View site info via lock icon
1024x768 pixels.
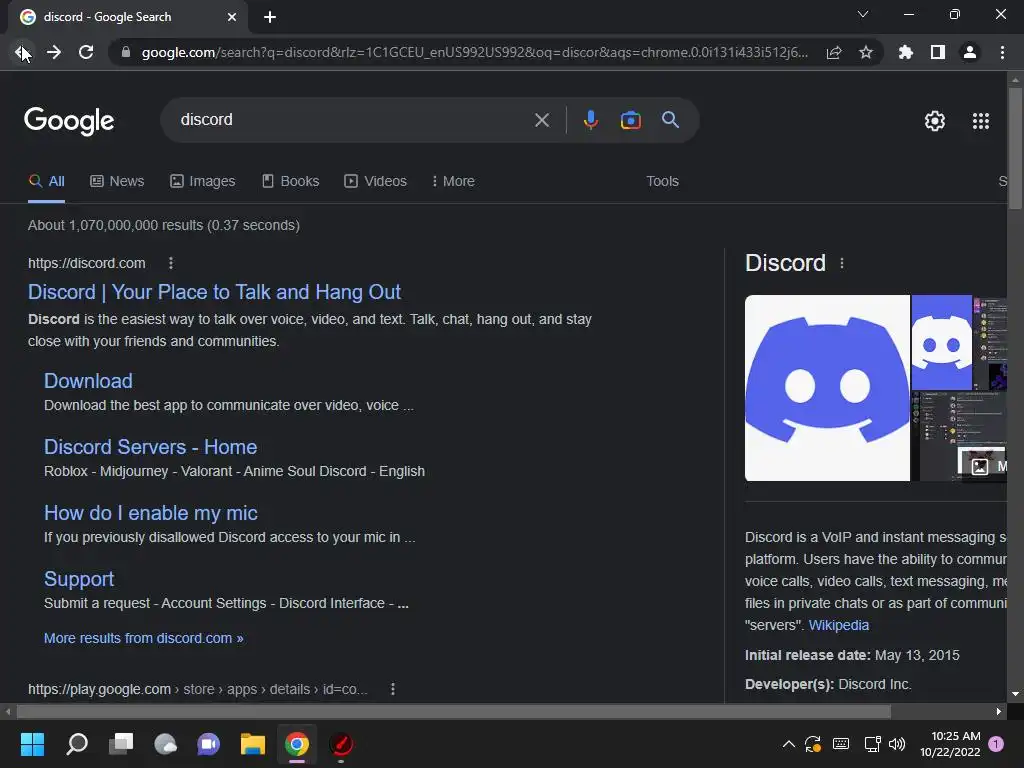126,52
